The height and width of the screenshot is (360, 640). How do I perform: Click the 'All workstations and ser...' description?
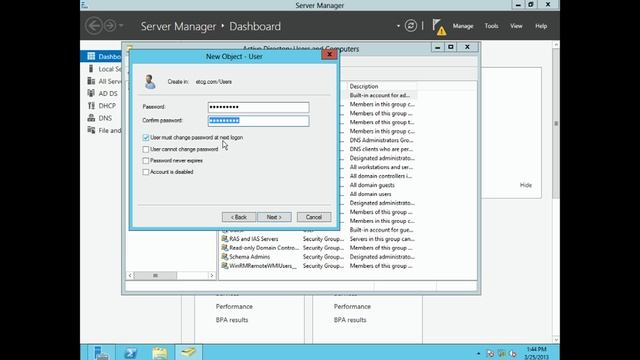click(x=381, y=167)
